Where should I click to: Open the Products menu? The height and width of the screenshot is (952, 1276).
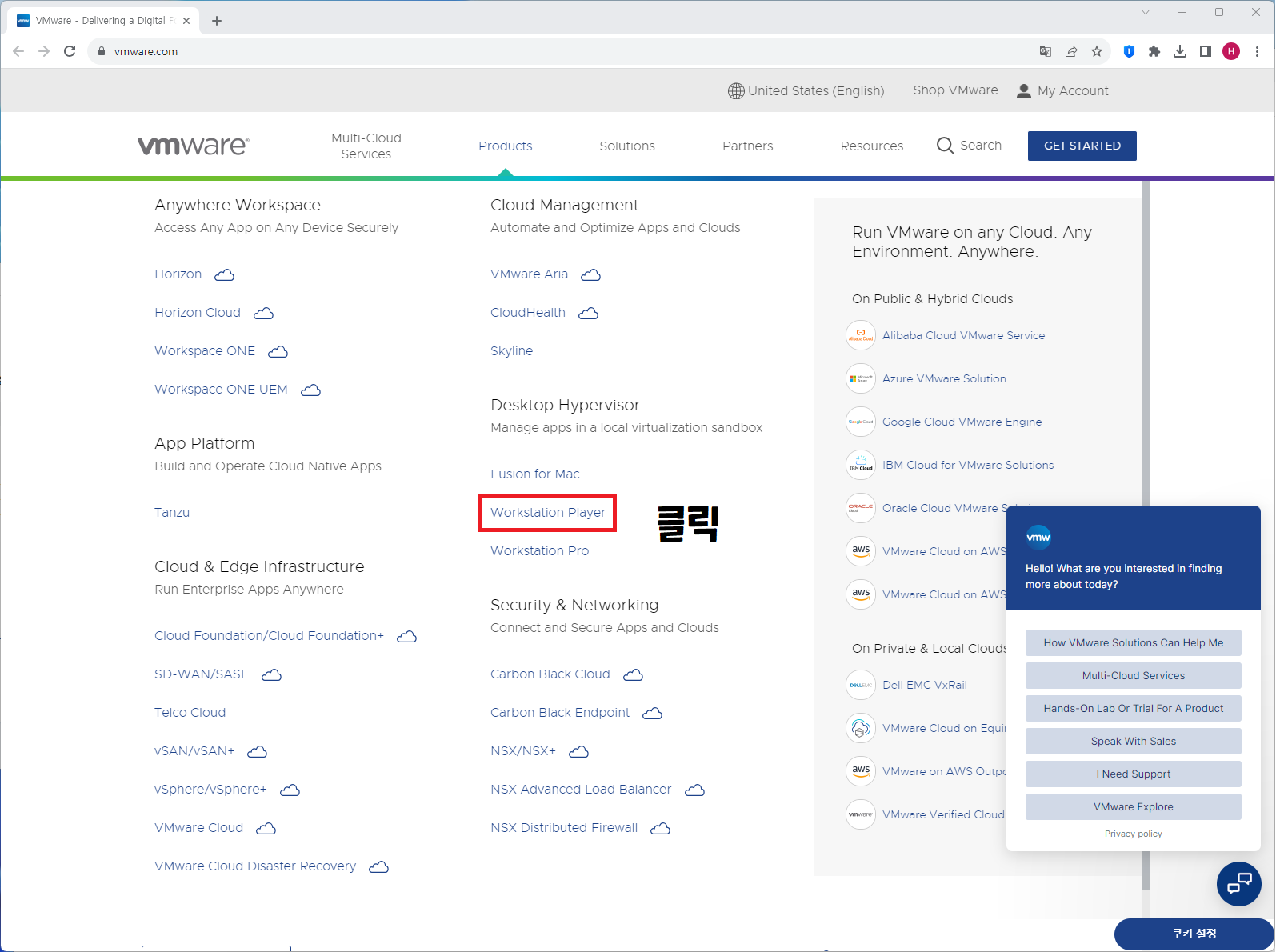coord(506,146)
